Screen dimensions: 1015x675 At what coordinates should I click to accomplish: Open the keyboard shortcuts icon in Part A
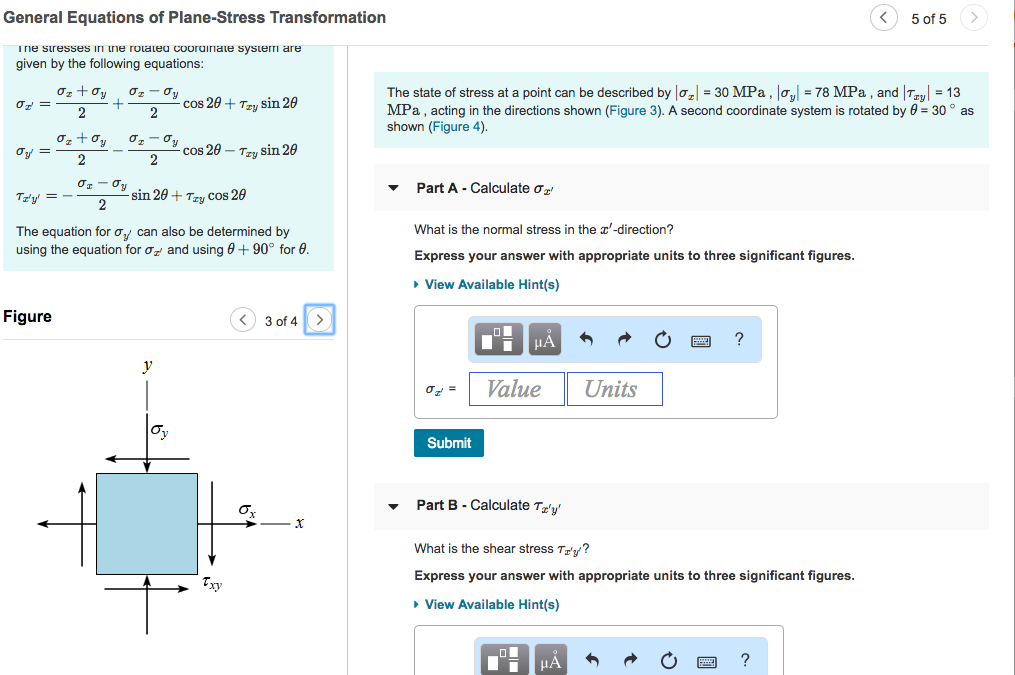(700, 339)
